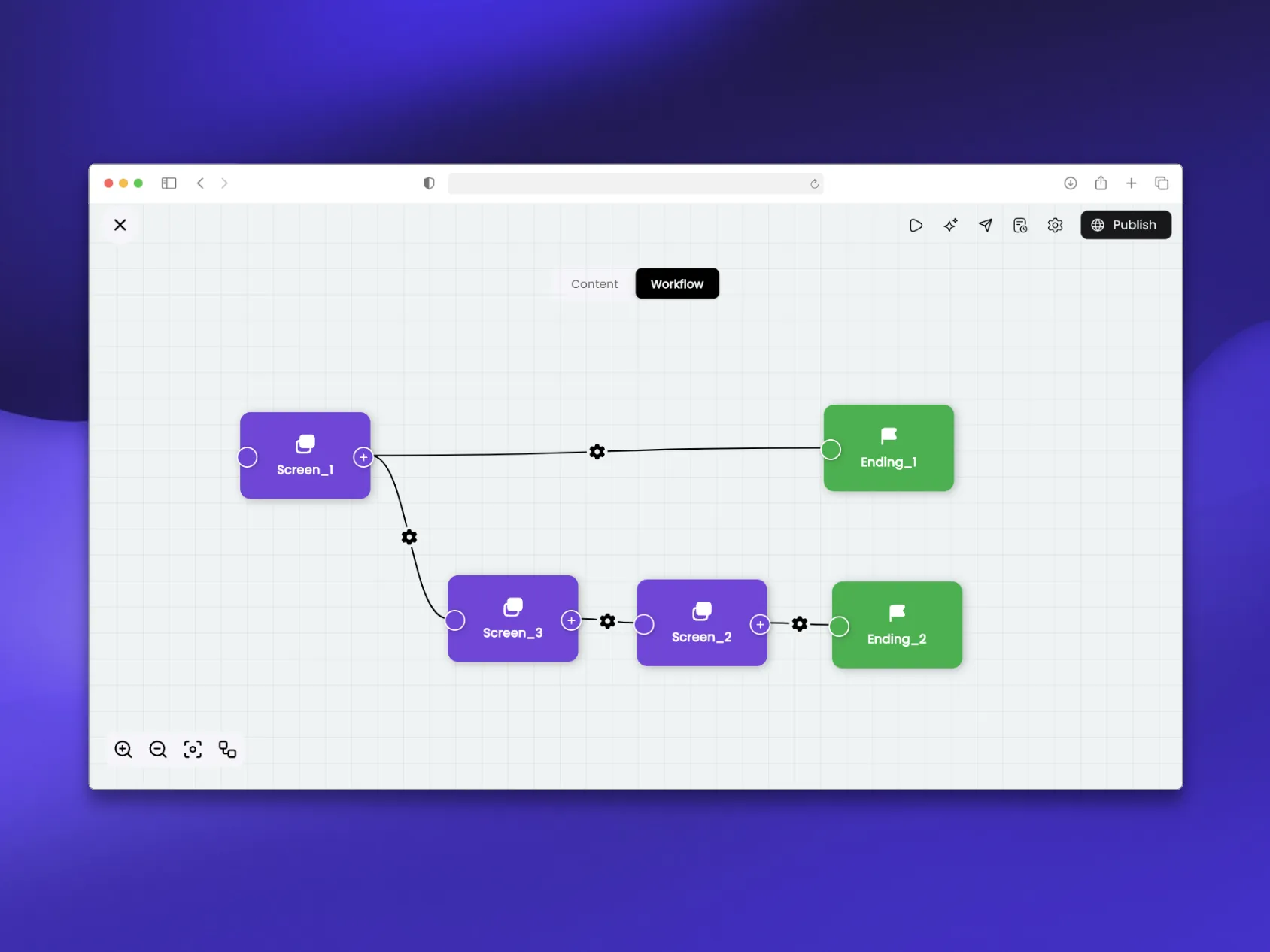Switch to the Workflow tab
Screen dimensions: 1270x952
pos(676,283)
